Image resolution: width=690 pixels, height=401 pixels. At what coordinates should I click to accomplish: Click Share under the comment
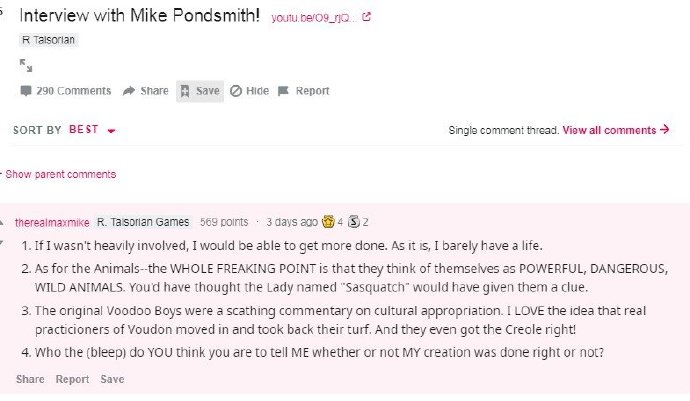(30, 379)
